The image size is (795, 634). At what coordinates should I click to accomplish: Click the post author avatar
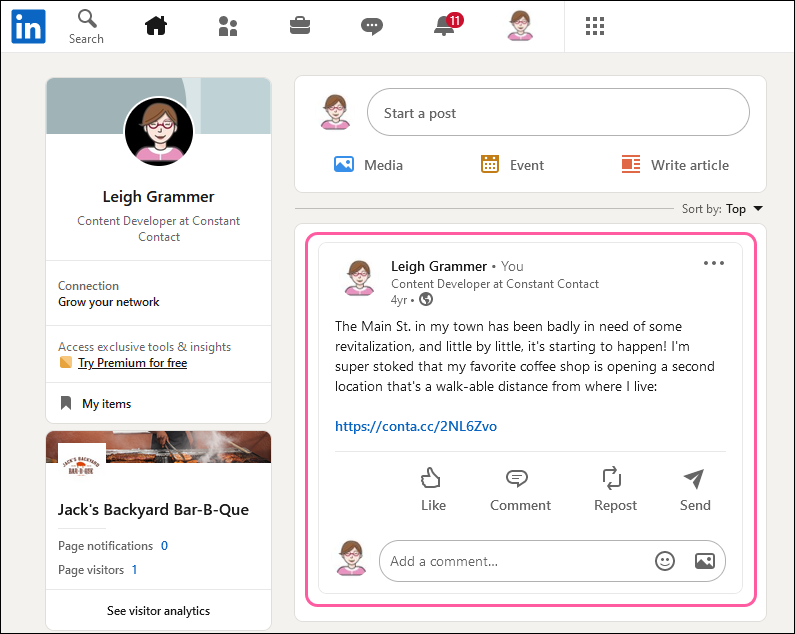tap(359, 278)
